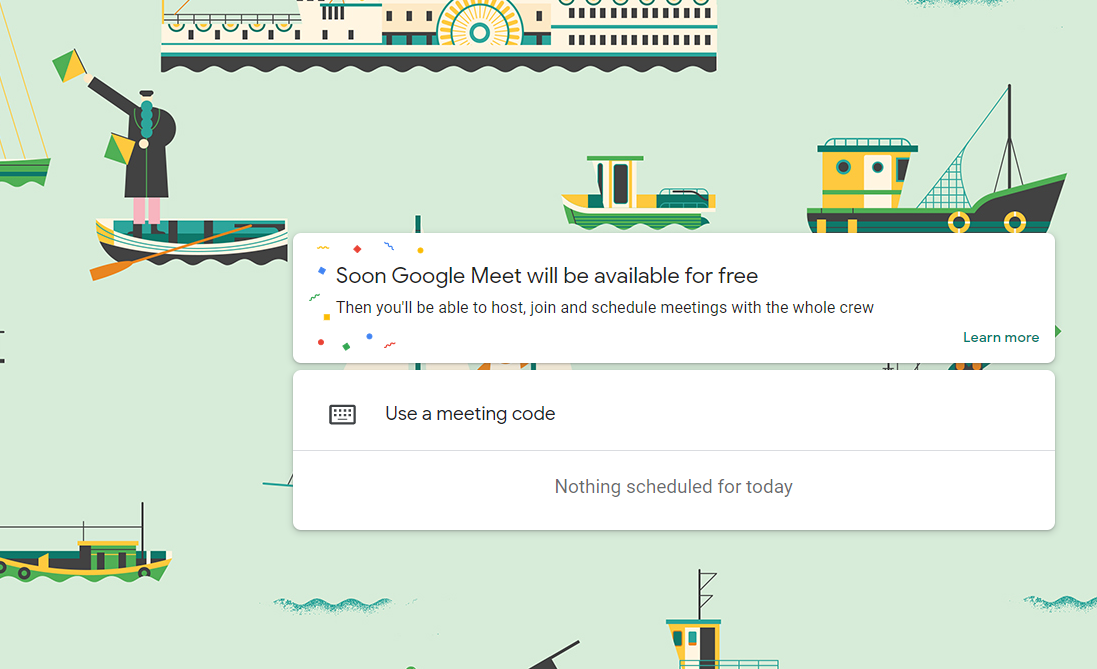Click the green sailboat hull at the screen edge

[24, 171]
